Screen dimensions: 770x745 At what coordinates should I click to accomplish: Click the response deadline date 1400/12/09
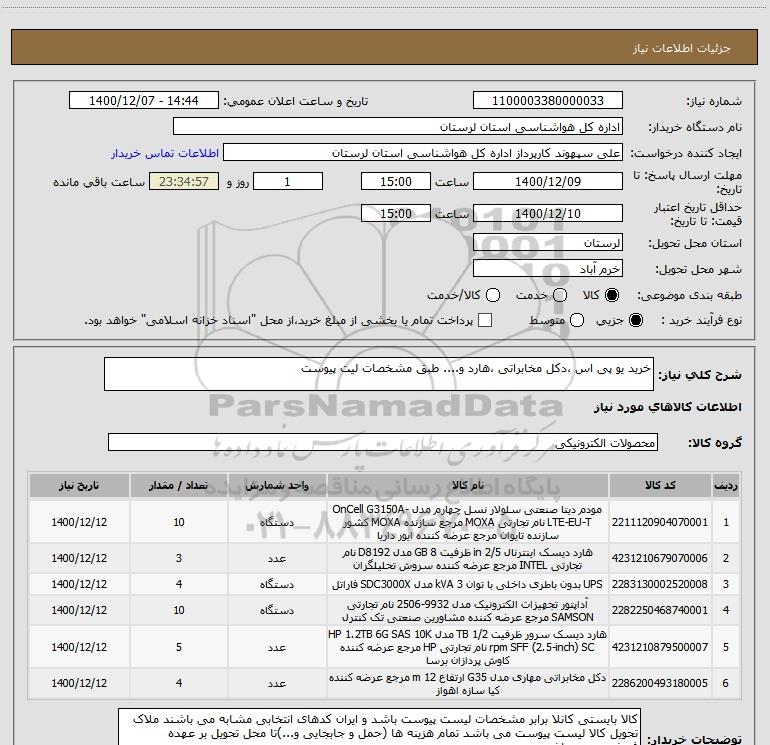click(548, 181)
